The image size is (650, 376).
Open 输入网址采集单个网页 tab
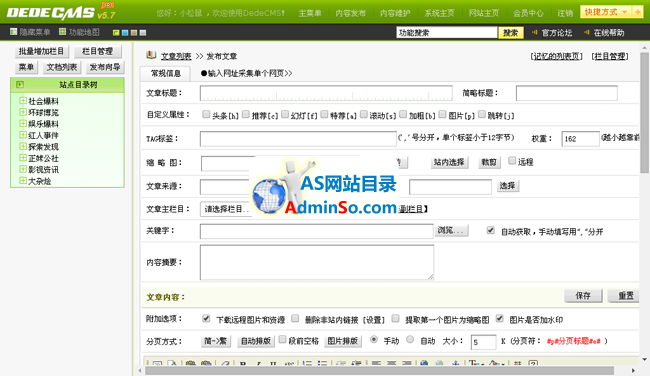point(247,73)
